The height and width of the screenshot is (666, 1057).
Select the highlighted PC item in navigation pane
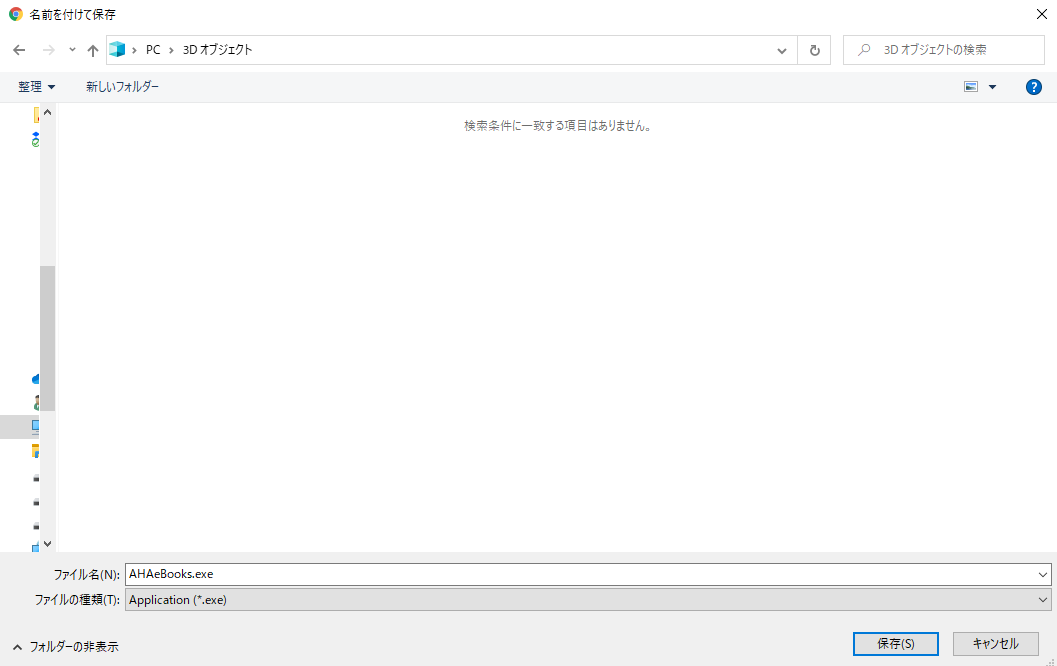[x=36, y=427]
